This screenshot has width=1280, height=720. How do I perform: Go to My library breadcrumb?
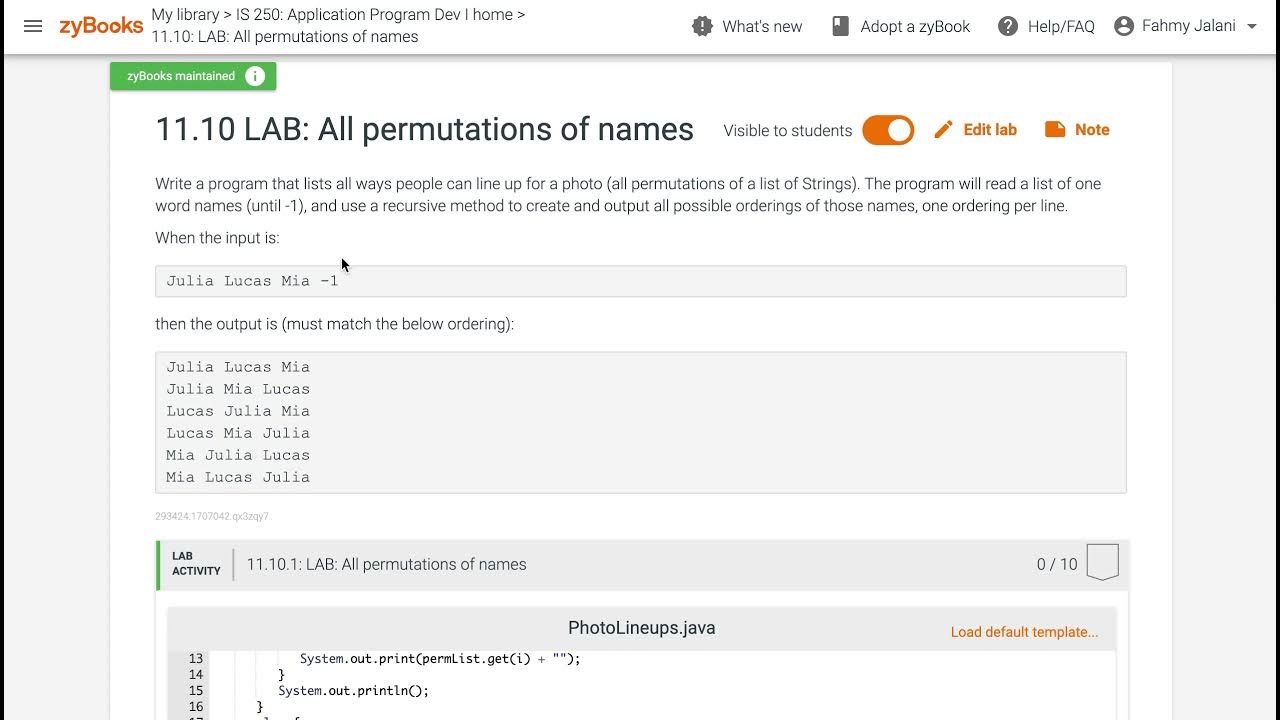click(185, 15)
